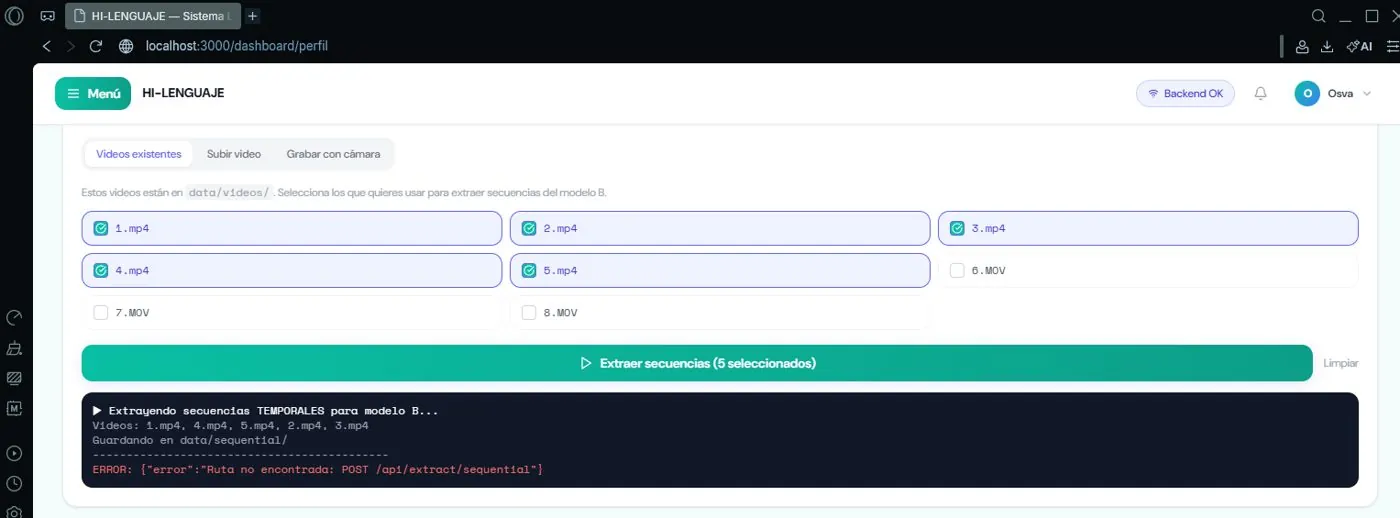This screenshot has height=518, width=1400.
Task: Switch to Grabar con cámara tab
Action: tap(333, 154)
